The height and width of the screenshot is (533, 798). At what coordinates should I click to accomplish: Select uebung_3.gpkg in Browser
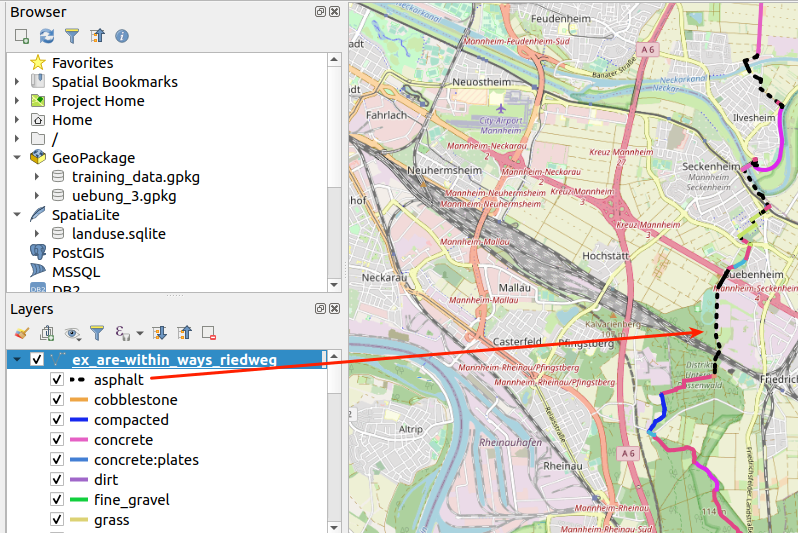(124, 195)
